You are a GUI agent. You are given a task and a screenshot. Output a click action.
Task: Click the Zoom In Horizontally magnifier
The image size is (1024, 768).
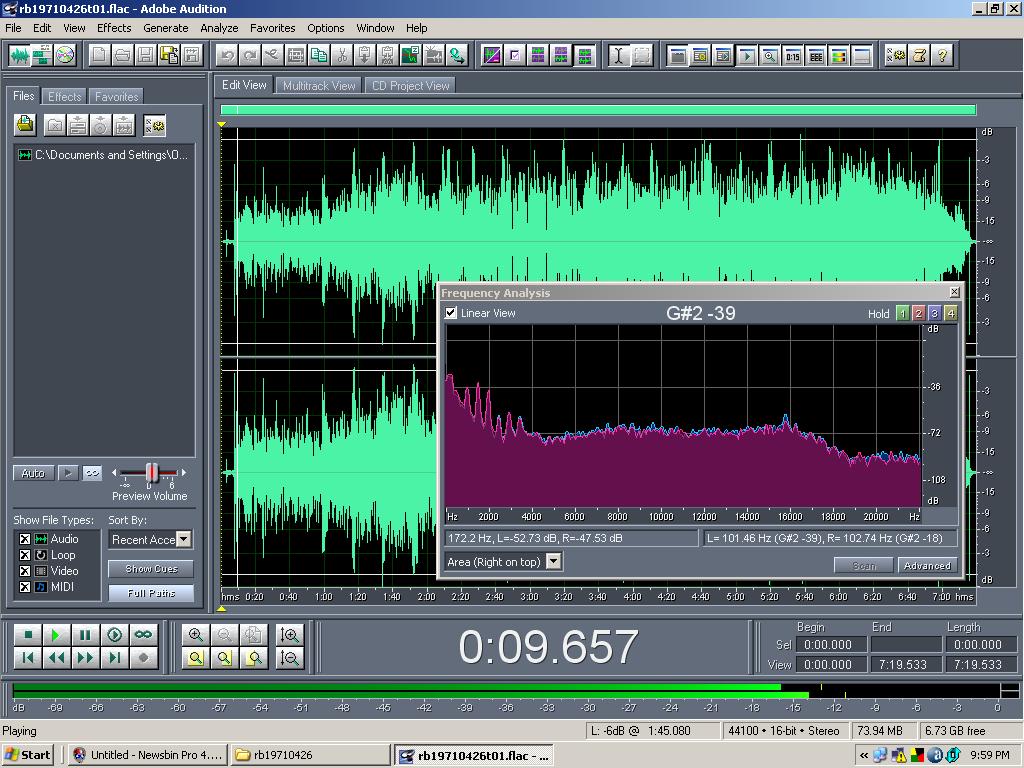pos(196,635)
